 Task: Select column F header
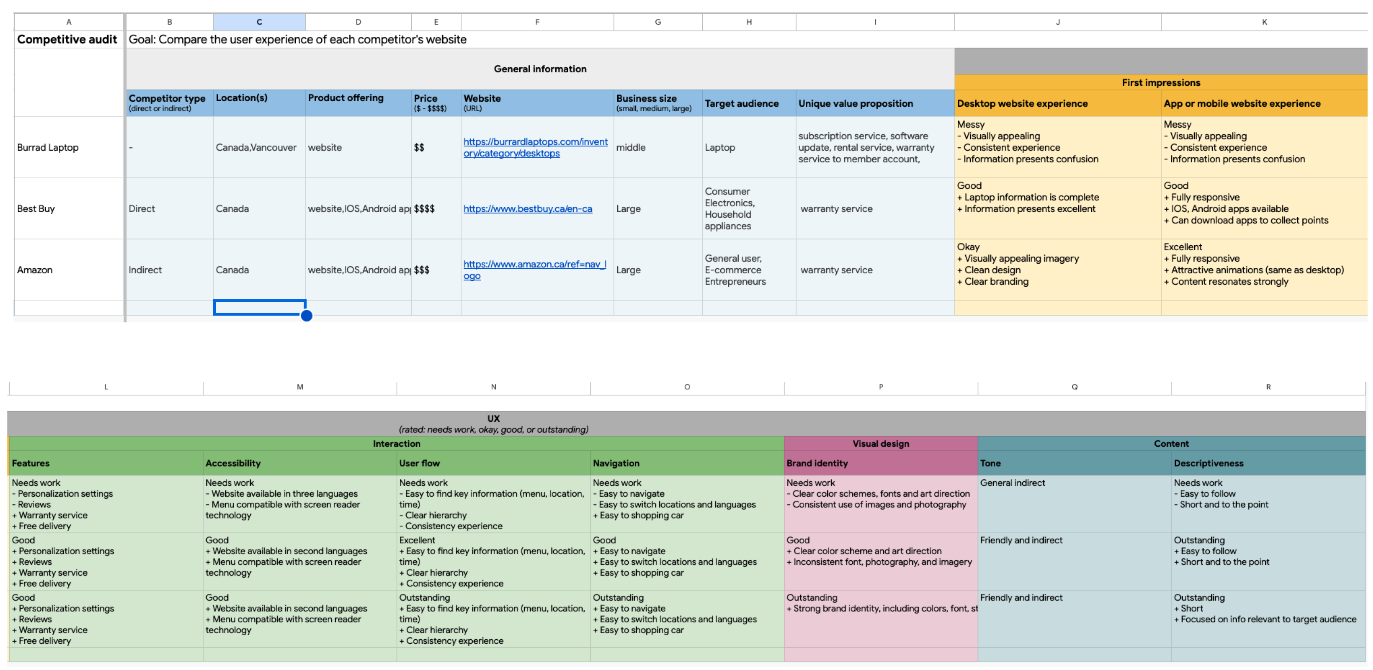tap(537, 21)
